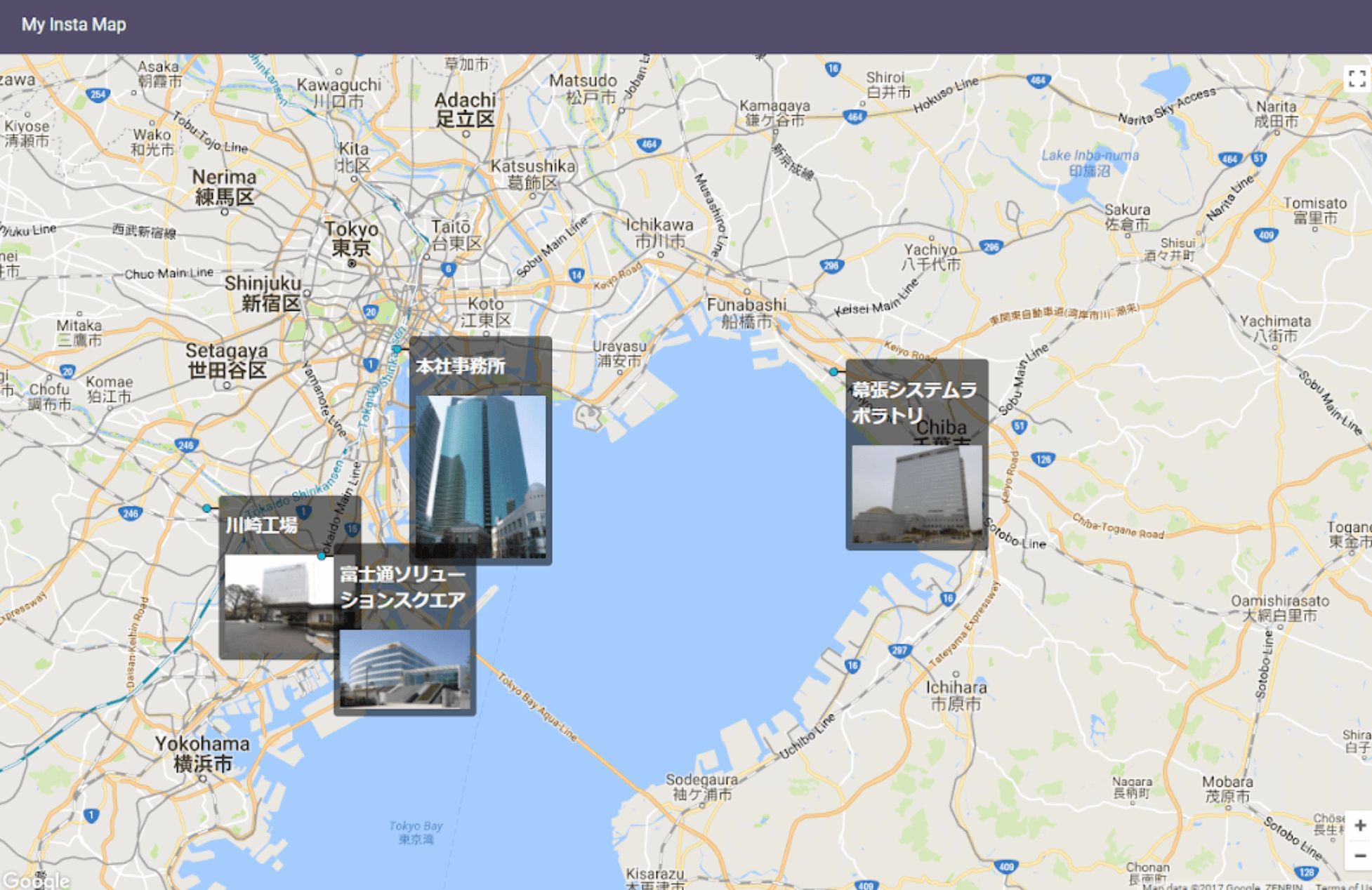This screenshot has height=890, width=1372.
Task: Click the Kamagaya 鎌ケ谷市 map label
Action: [774, 112]
